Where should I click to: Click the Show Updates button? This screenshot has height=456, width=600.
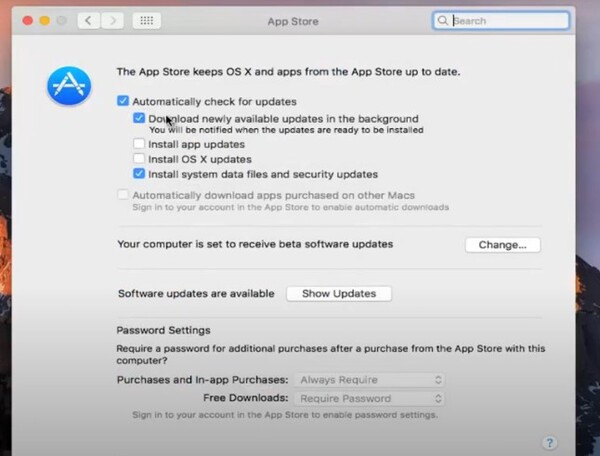(339, 294)
